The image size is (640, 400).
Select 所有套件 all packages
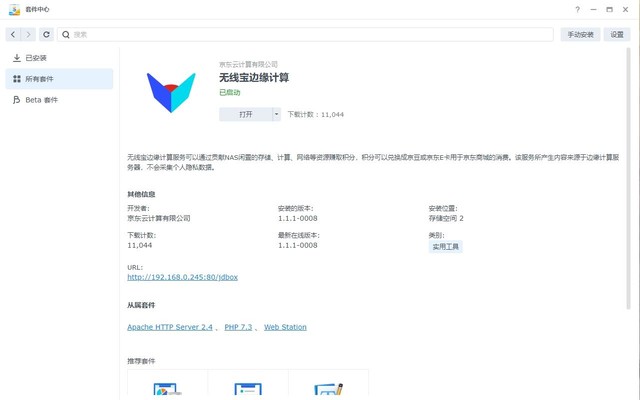[59, 79]
